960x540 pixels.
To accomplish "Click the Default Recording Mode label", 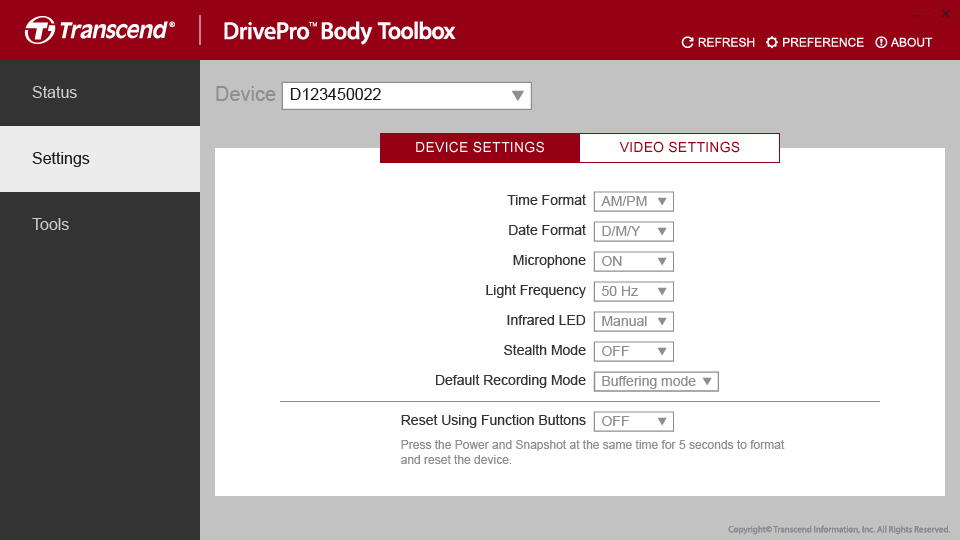I will pyautogui.click(x=510, y=380).
